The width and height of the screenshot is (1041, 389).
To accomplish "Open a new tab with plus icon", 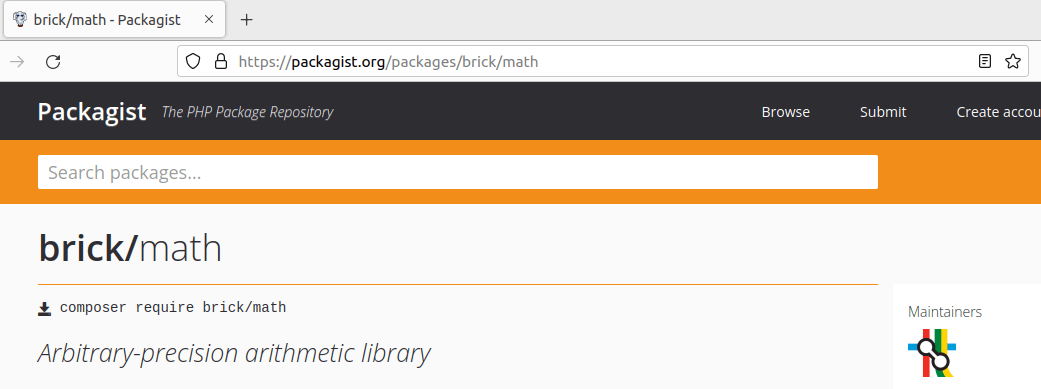I will pyautogui.click(x=246, y=19).
